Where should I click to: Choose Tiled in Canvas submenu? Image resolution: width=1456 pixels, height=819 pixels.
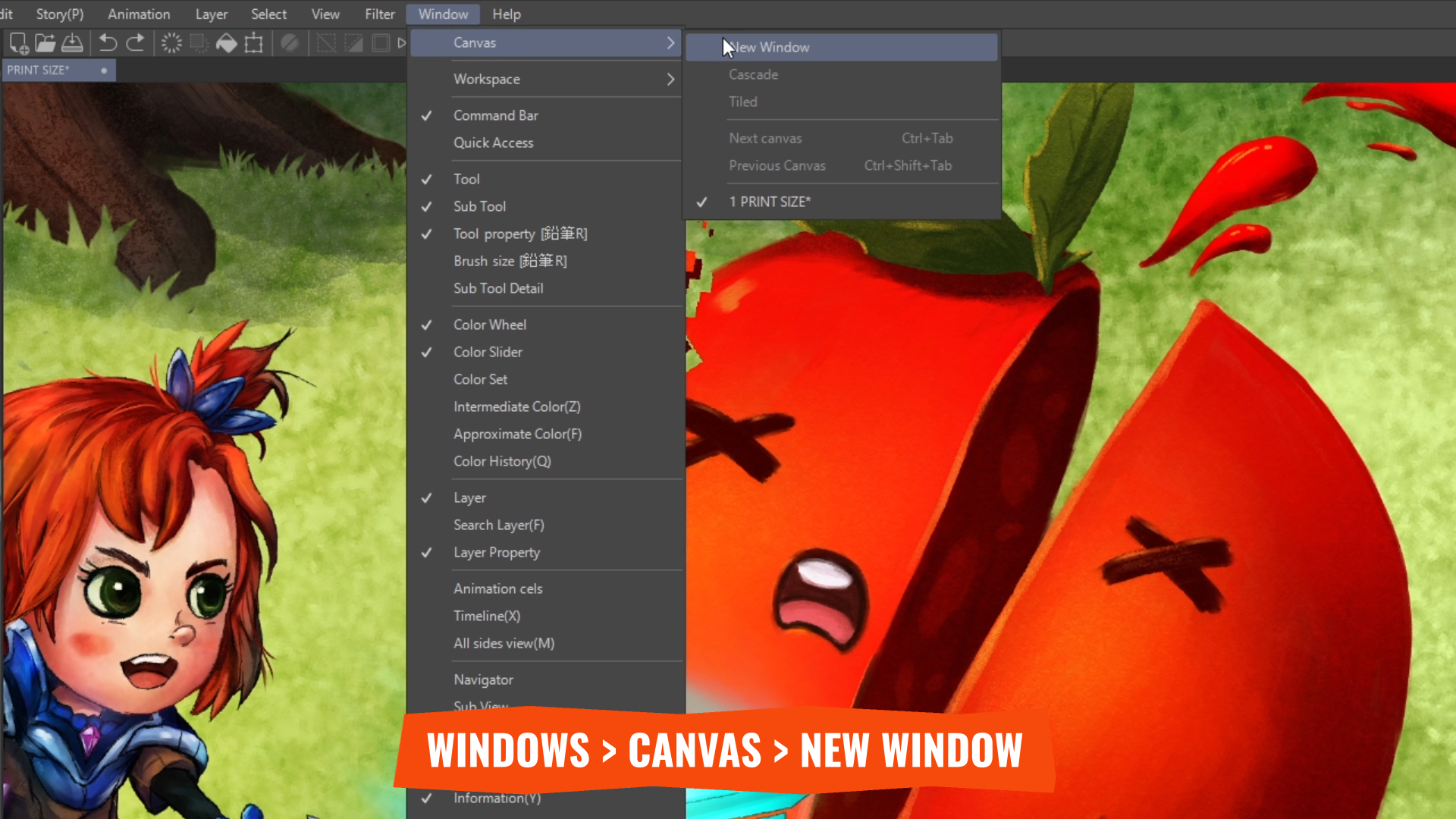[842, 102]
